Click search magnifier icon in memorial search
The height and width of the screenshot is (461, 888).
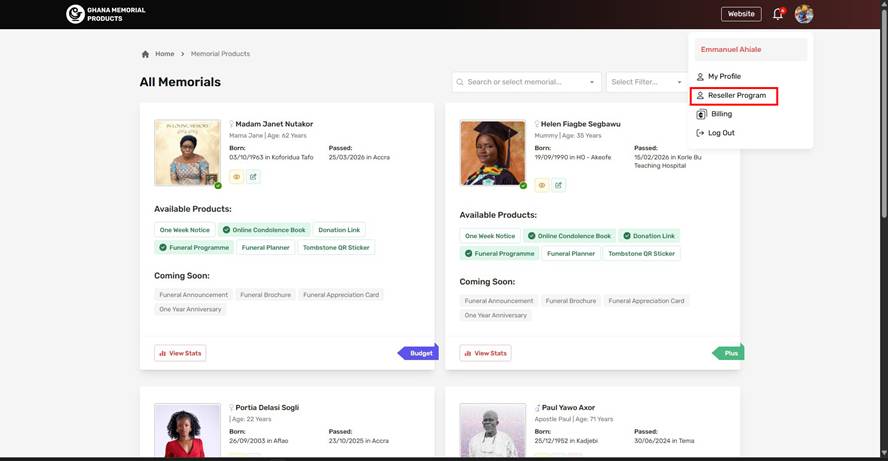click(x=460, y=82)
